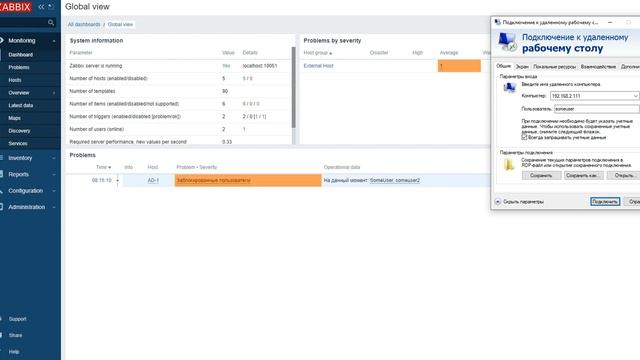Open the Support link in the sidebar
This screenshot has width=640, height=360.
point(18,319)
